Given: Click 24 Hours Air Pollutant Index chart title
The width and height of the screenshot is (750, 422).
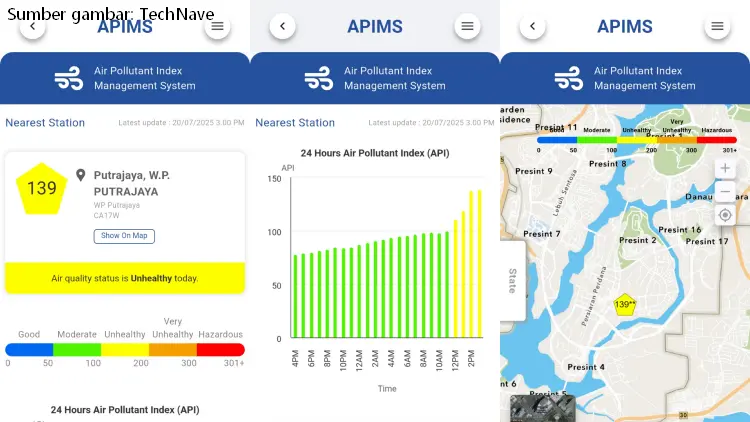Looking at the screenshot, I should pos(375,153).
